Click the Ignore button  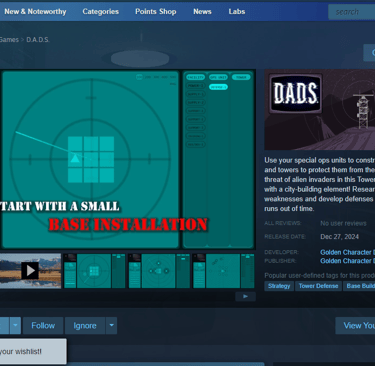(x=85, y=326)
